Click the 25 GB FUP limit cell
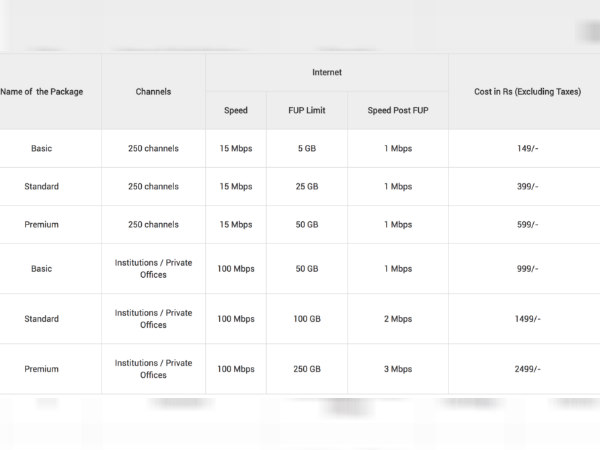The width and height of the screenshot is (600, 450). [x=307, y=186]
